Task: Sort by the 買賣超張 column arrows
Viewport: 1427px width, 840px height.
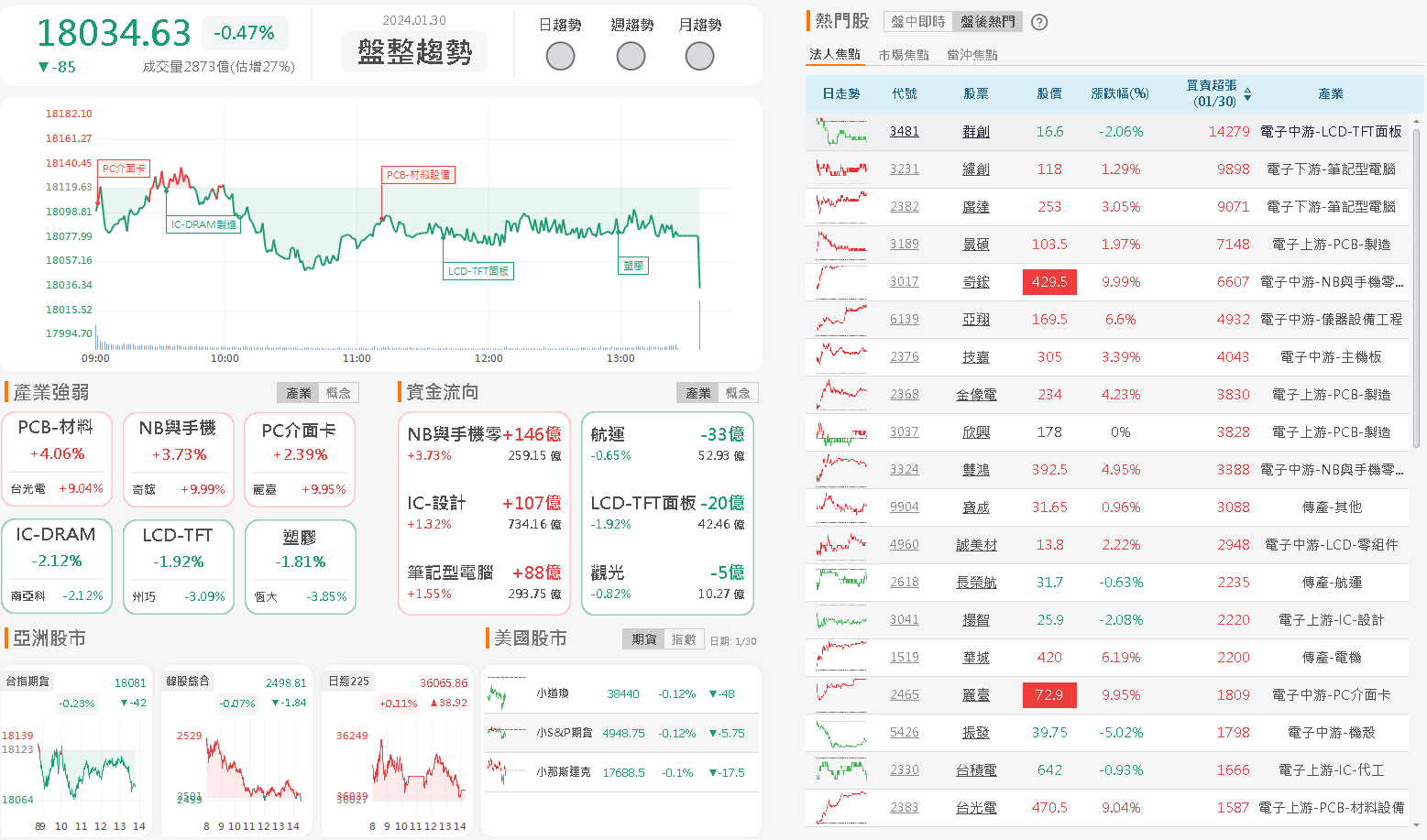Action: 1247,94
